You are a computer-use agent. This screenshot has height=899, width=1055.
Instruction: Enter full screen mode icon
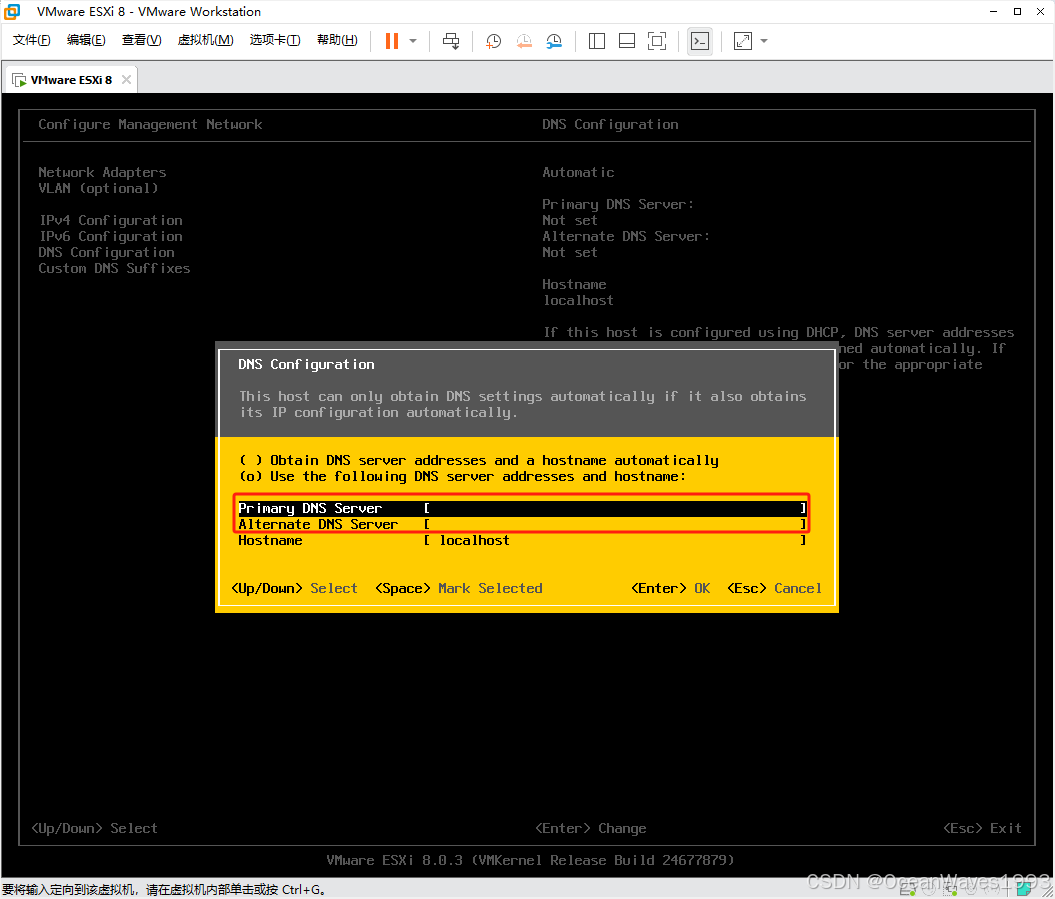(657, 41)
